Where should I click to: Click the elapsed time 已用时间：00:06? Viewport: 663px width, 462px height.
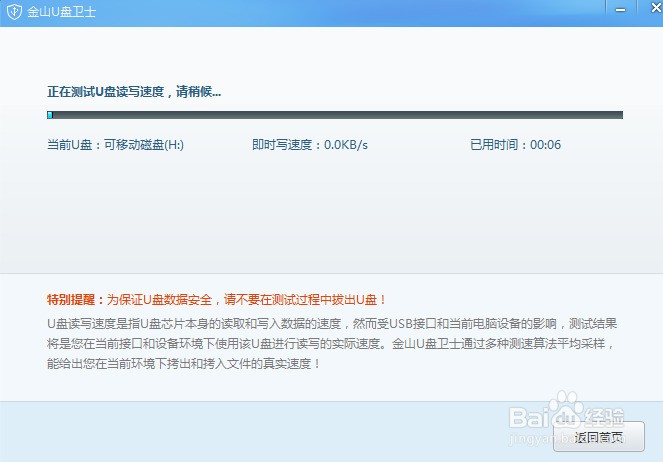515,145
